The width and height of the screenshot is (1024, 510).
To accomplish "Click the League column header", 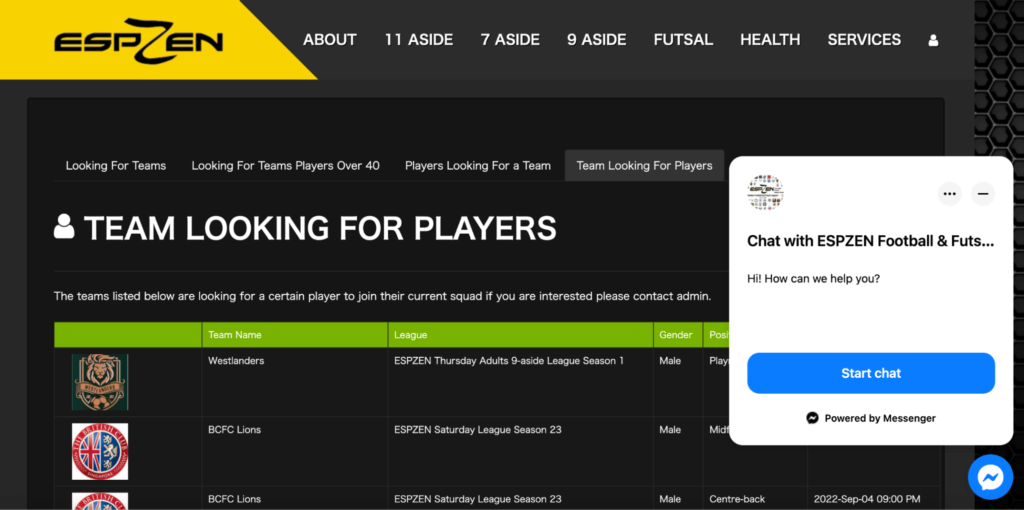I will coord(520,335).
